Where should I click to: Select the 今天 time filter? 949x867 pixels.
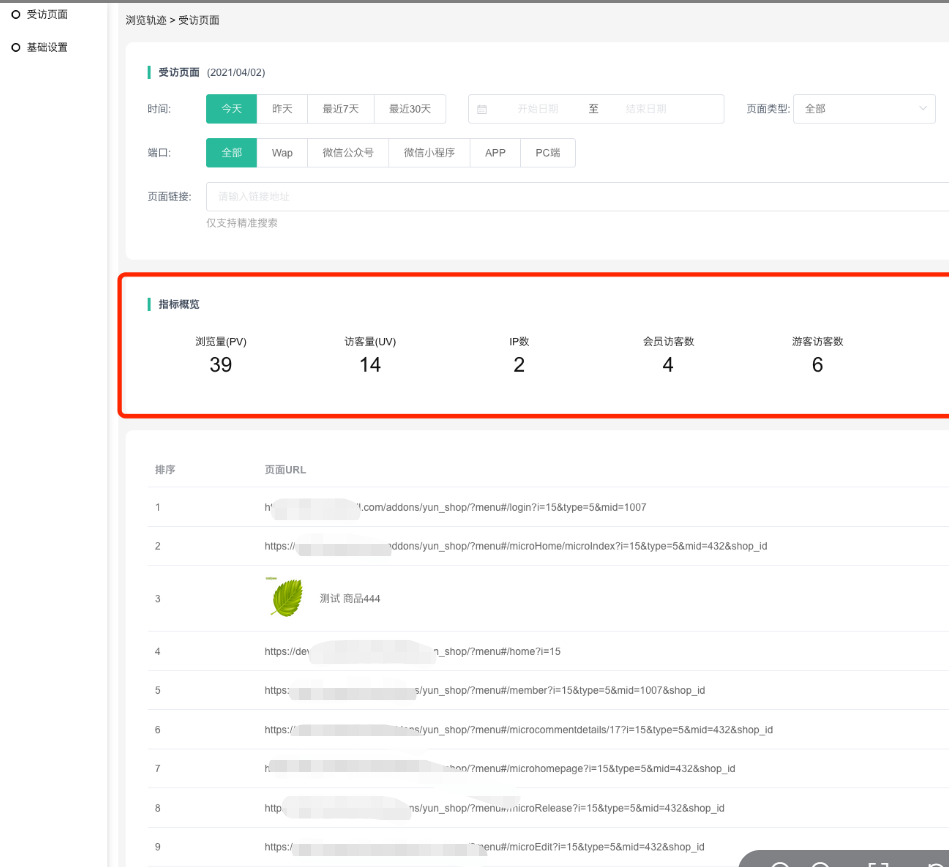coord(232,109)
